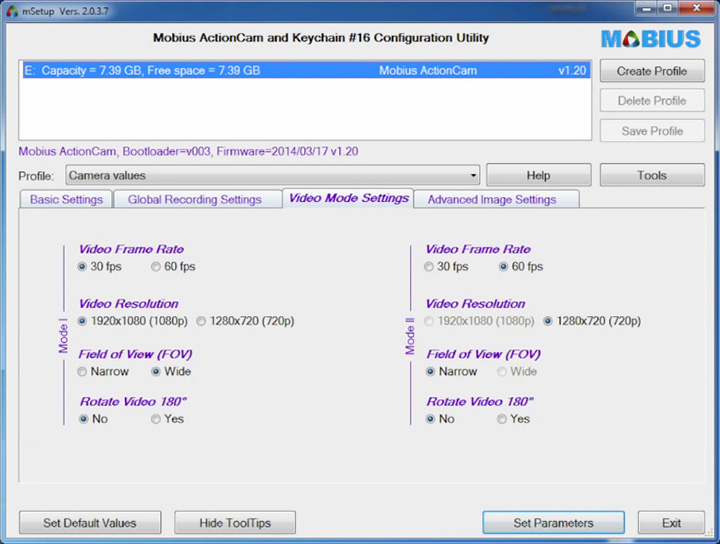Open the Tools button
Screen dimensions: 720x544
pyautogui.click(x=652, y=175)
